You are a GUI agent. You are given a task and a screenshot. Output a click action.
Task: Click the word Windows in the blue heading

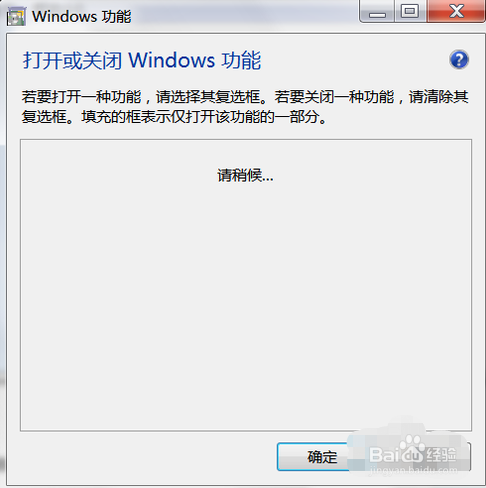[171, 60]
